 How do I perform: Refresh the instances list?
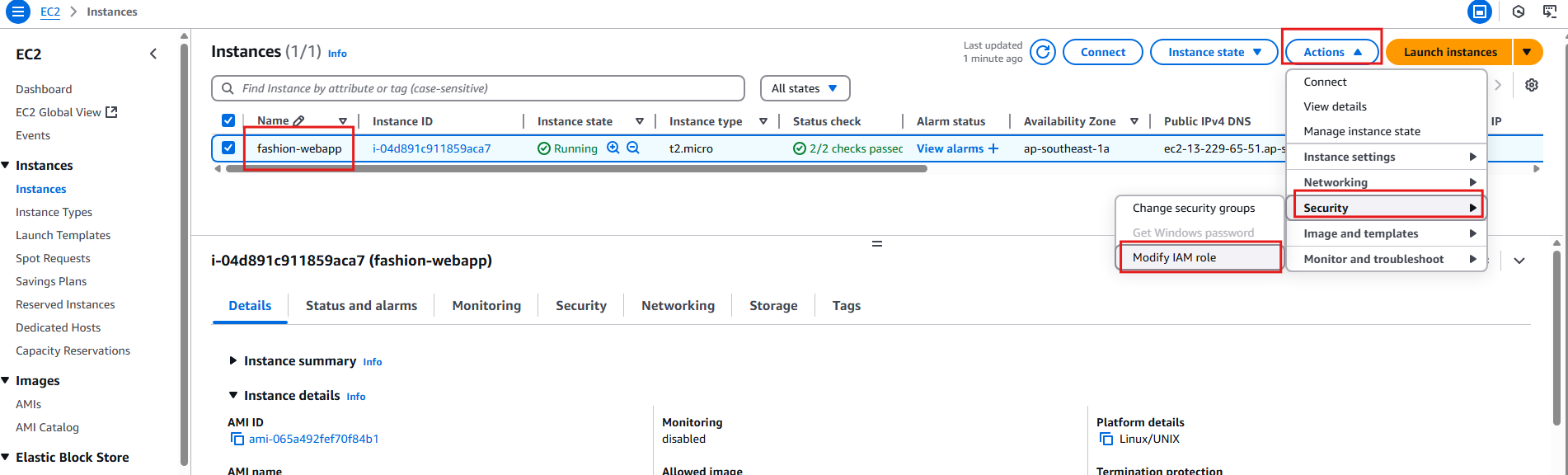[1043, 52]
